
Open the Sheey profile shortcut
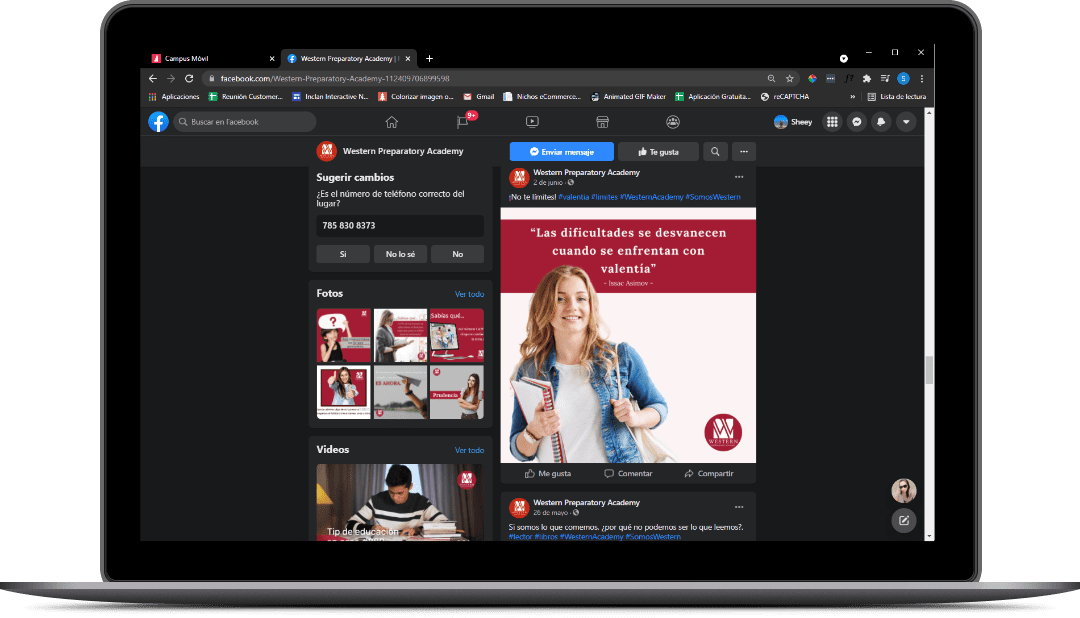(793, 122)
